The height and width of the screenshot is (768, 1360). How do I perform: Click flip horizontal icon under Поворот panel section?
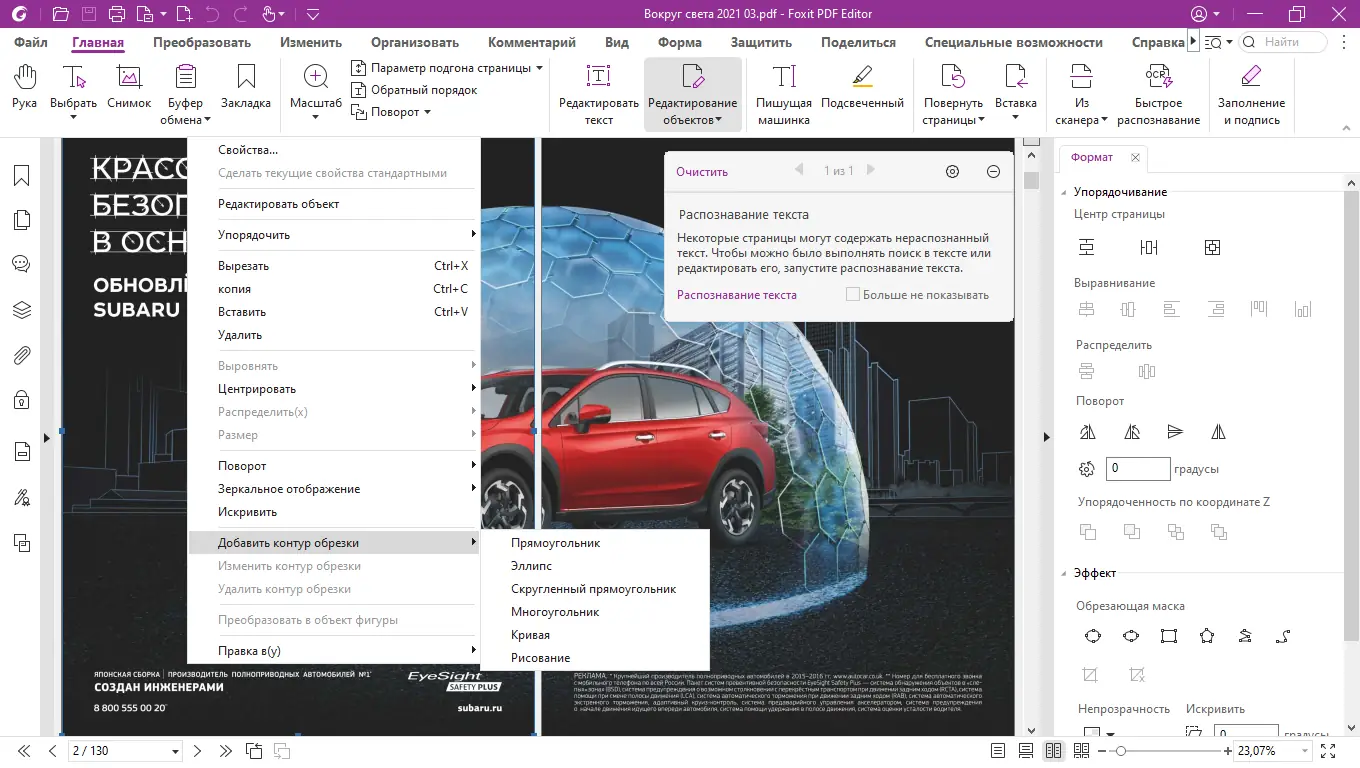[1218, 432]
